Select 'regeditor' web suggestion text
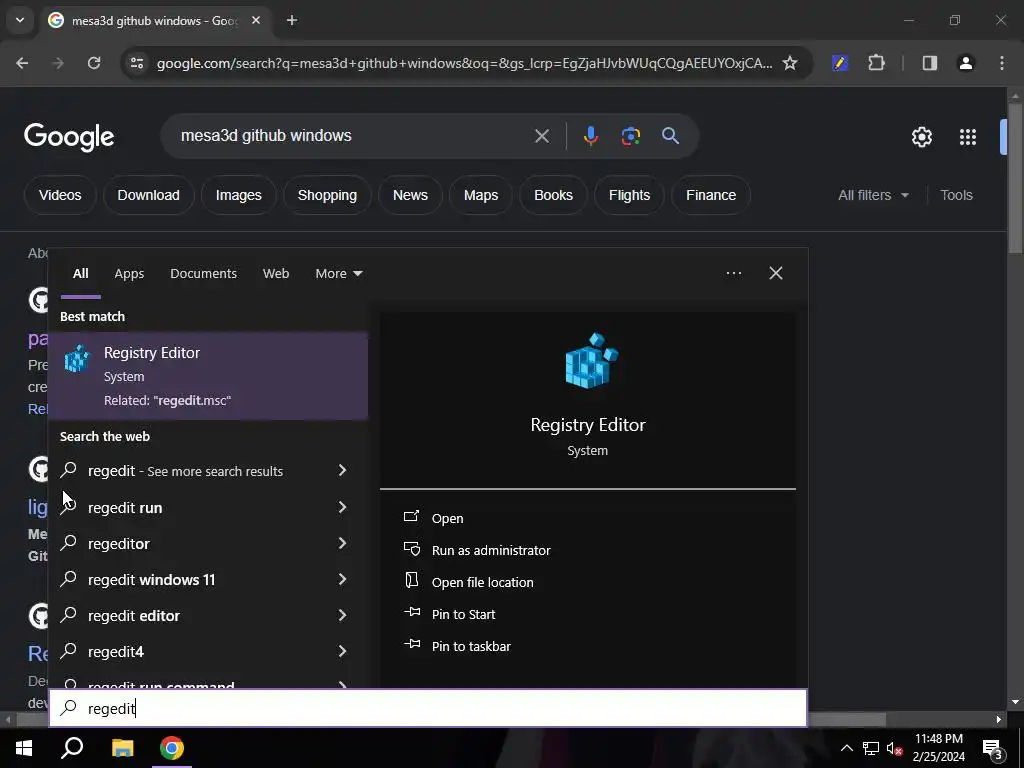The width and height of the screenshot is (1024, 768). point(119,543)
